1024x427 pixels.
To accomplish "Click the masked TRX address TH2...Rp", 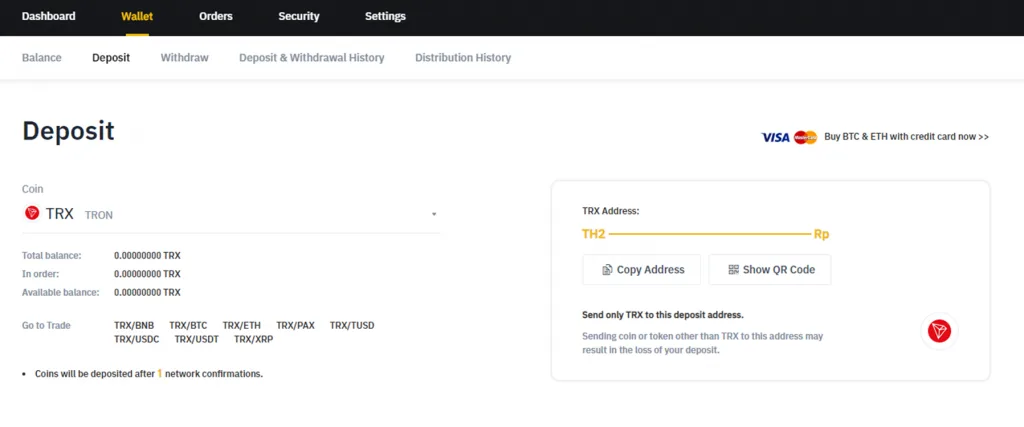I will point(705,234).
